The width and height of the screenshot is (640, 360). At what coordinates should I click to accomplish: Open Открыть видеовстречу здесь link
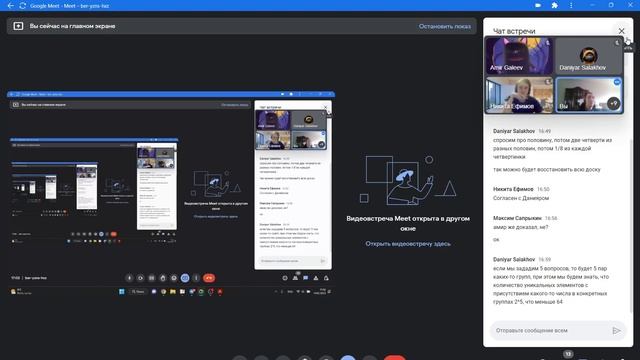(x=408, y=244)
